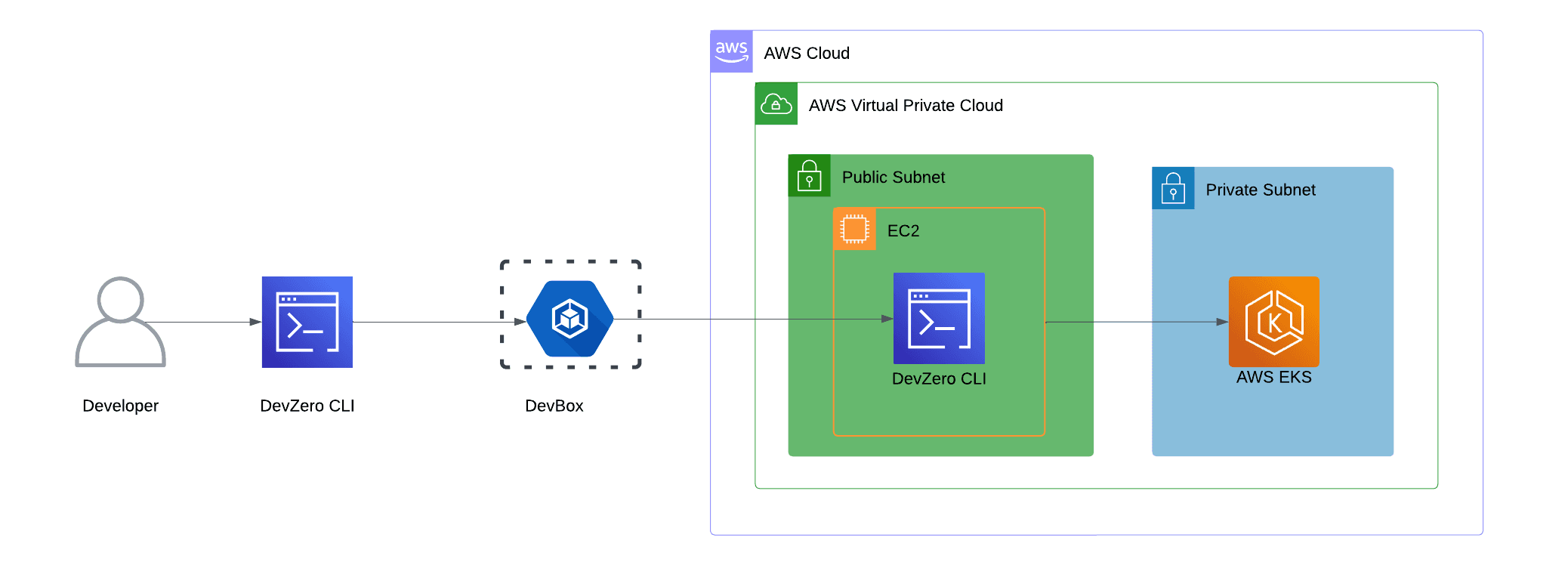Screen dimensions: 1568x565
Task: Select the orange AWS EKS icon
Action: pyautogui.click(x=1273, y=322)
